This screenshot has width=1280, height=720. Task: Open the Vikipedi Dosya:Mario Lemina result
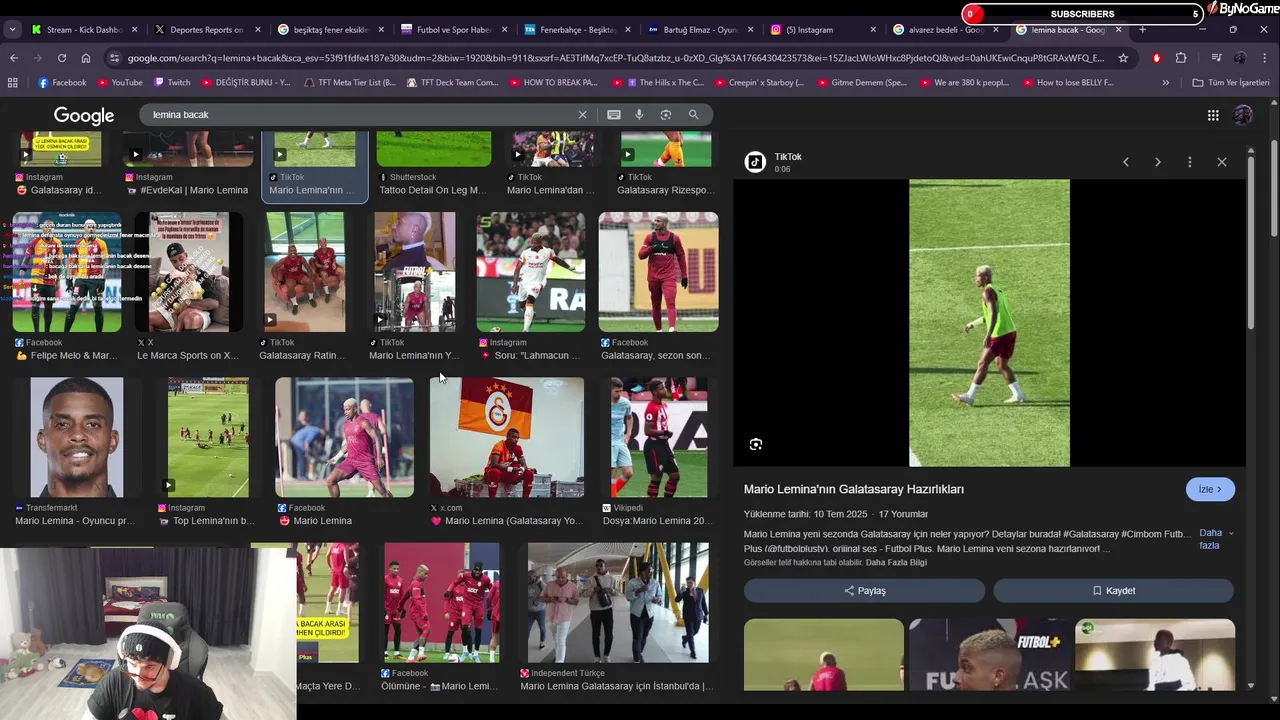pyautogui.click(x=659, y=437)
